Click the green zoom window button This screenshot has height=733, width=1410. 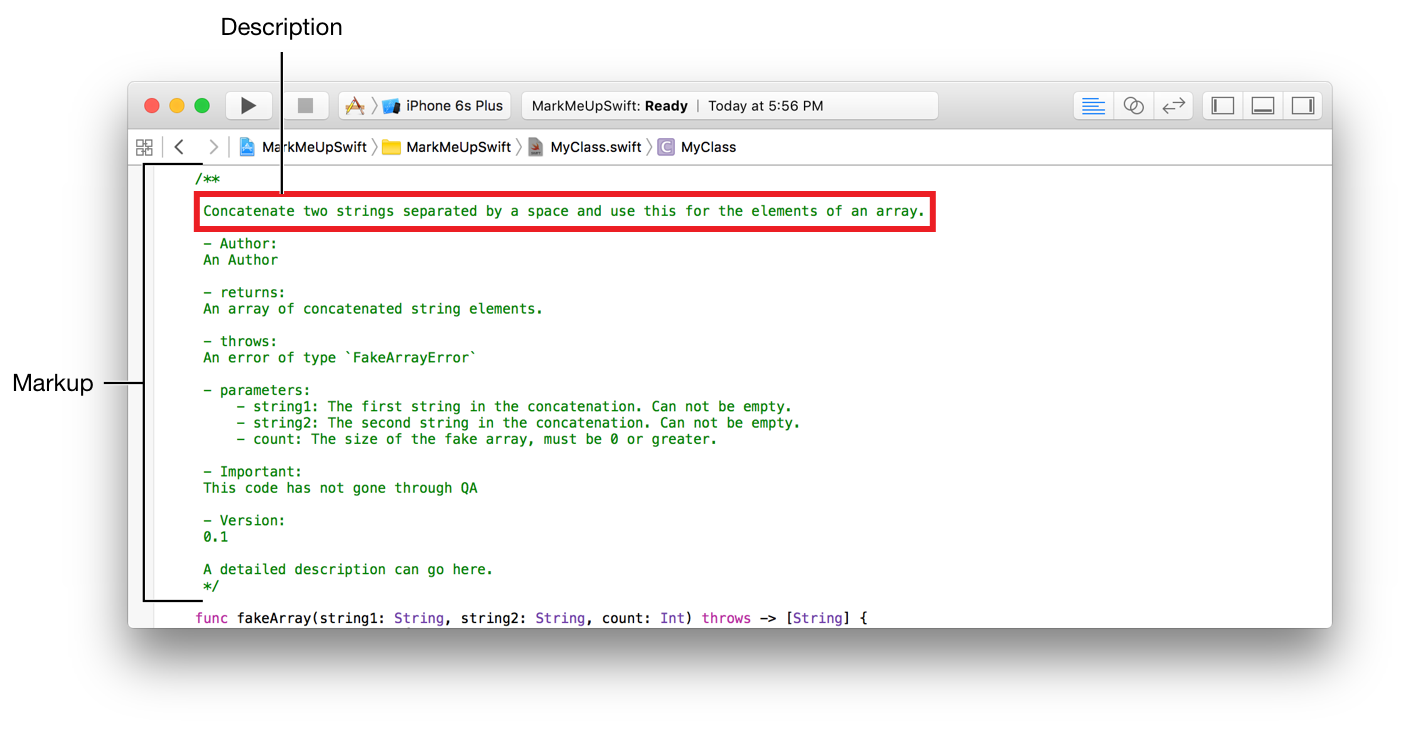click(202, 106)
